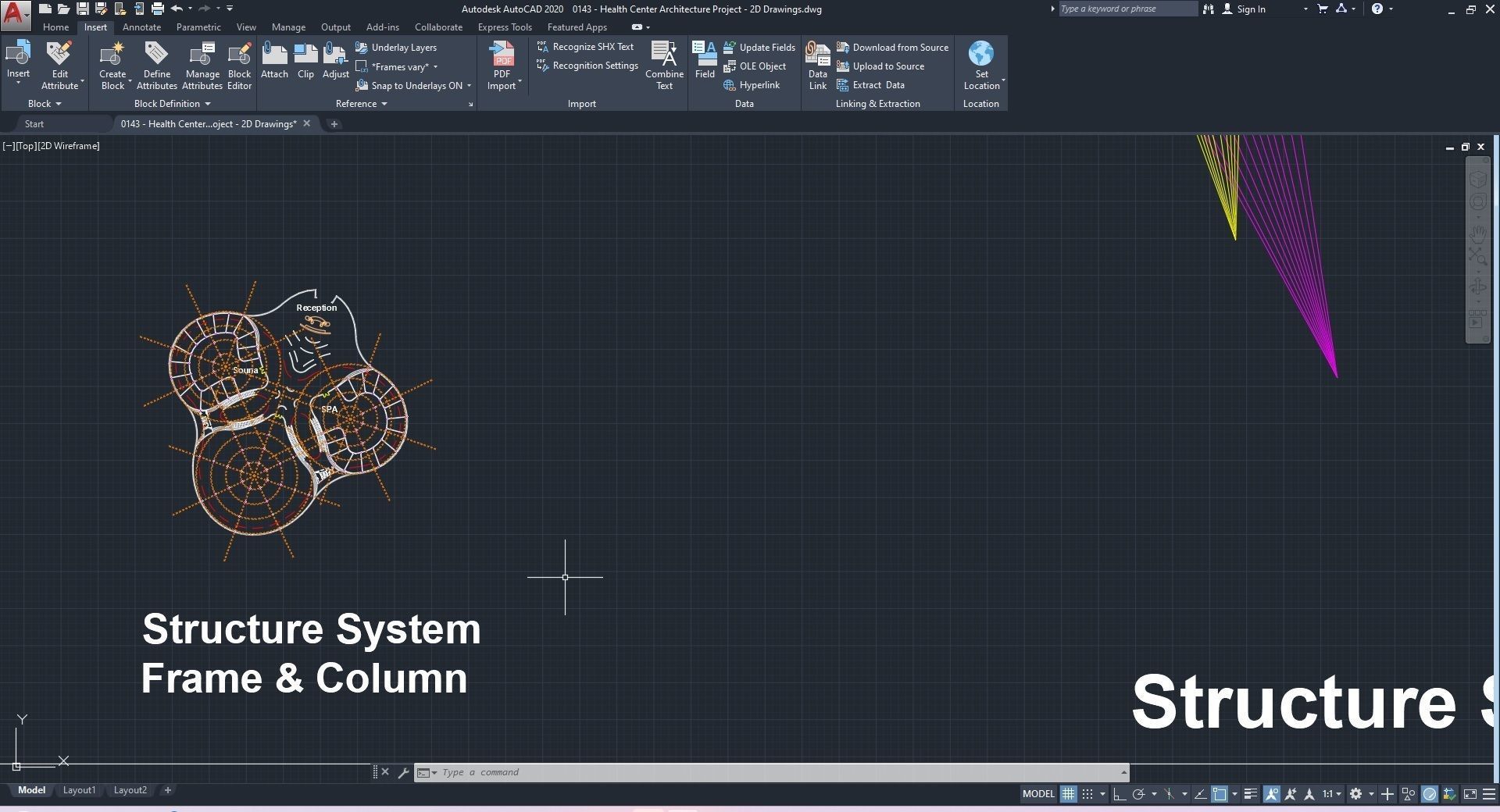Image resolution: width=1500 pixels, height=812 pixels.
Task: Click the New drawing icon
Action: point(45,9)
